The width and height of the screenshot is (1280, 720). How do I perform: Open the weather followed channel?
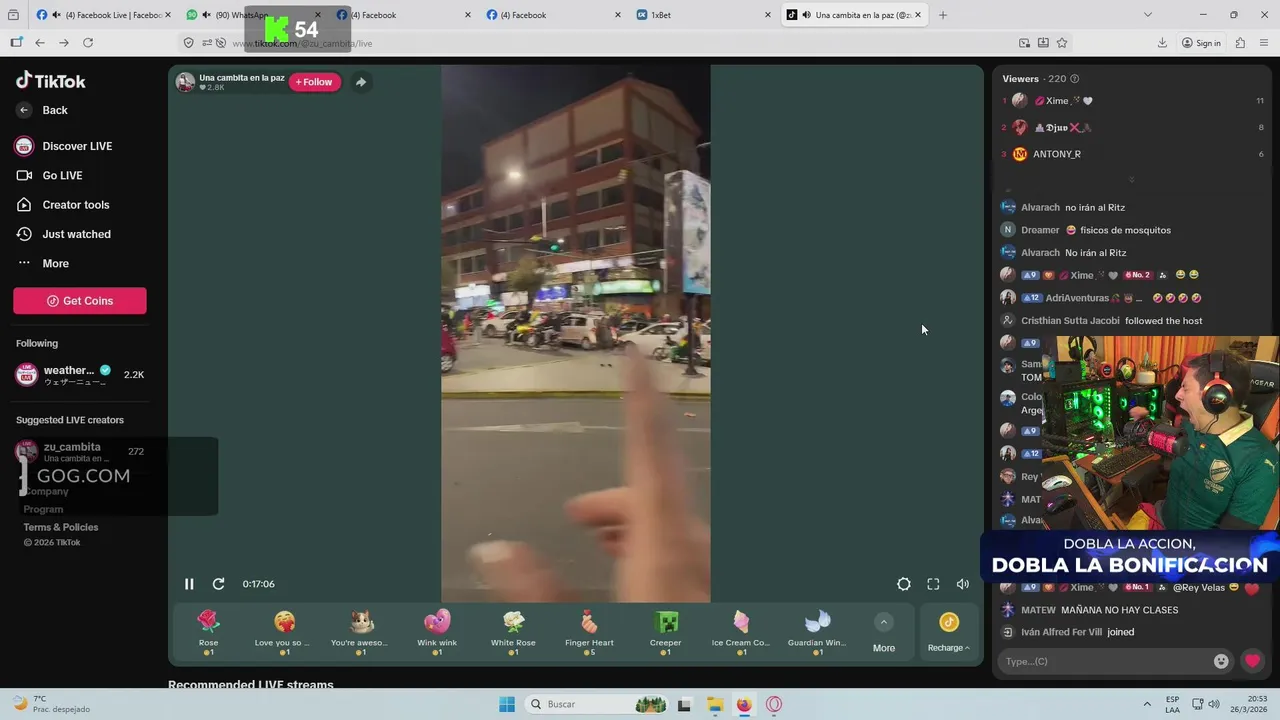click(80, 375)
